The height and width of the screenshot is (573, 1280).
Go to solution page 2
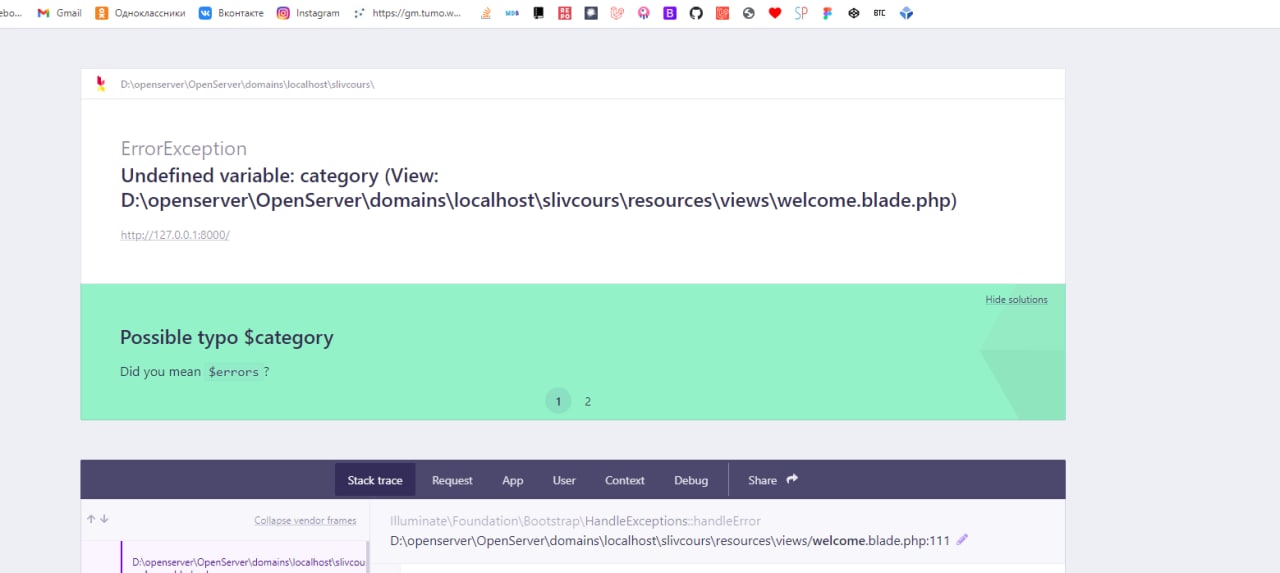(x=587, y=401)
